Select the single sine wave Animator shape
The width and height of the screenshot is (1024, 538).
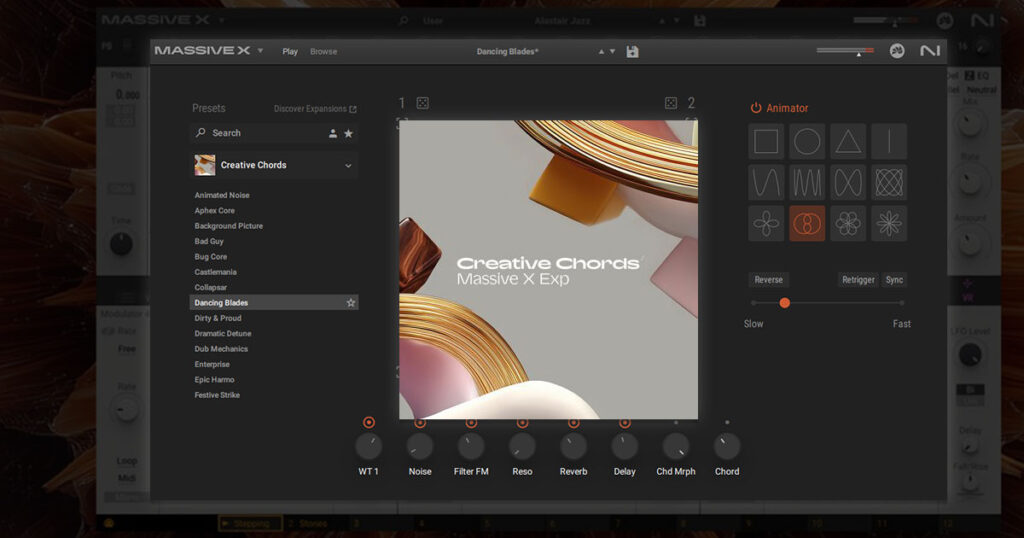(766, 182)
